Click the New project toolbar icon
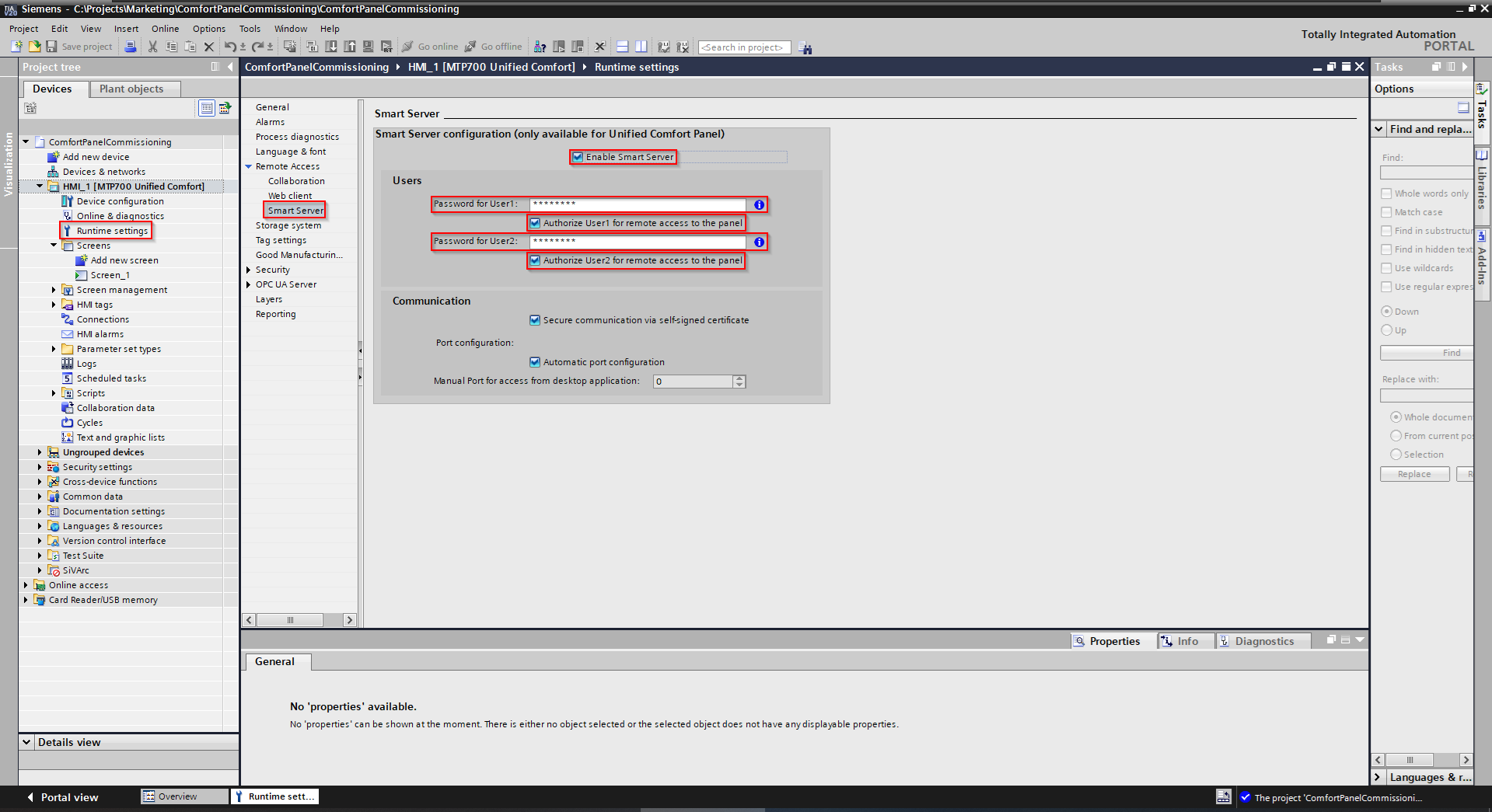1492x812 pixels. 16,47
